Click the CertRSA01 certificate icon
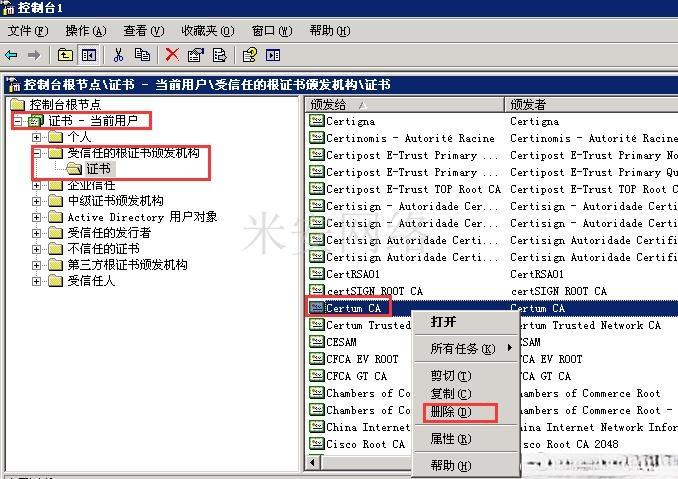The image size is (678, 479). [317, 273]
